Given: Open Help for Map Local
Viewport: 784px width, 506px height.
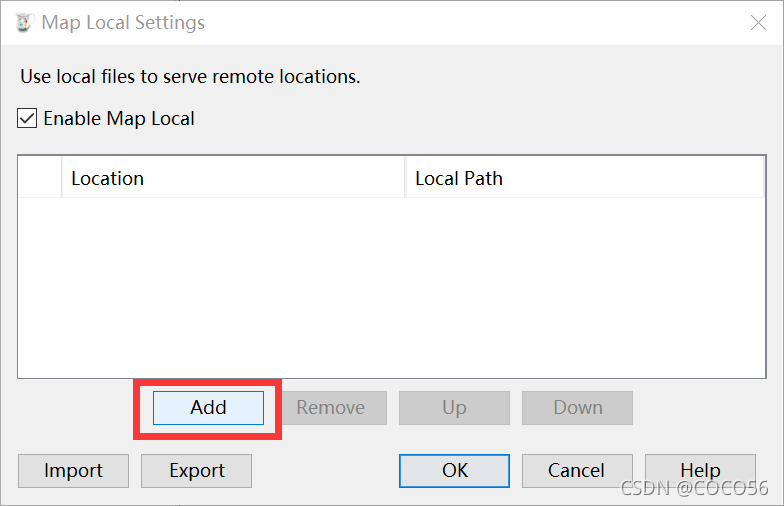Looking at the screenshot, I should [x=700, y=471].
